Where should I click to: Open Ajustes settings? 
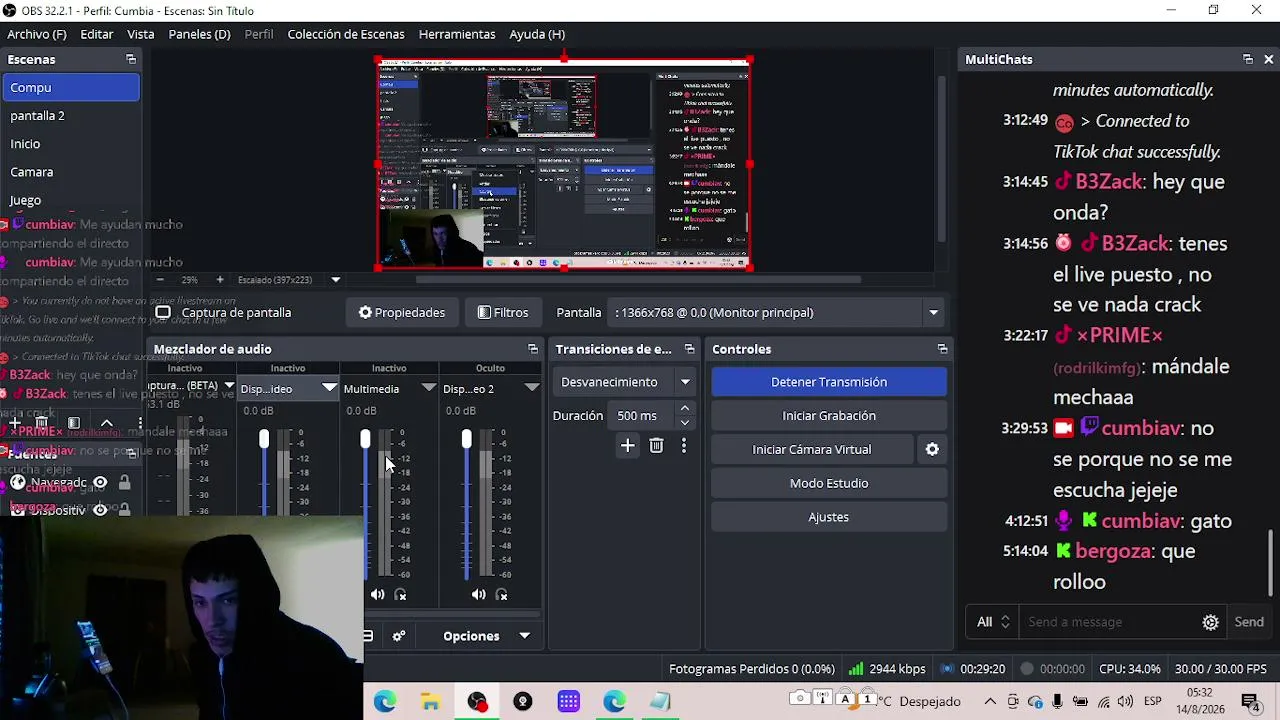point(829,517)
